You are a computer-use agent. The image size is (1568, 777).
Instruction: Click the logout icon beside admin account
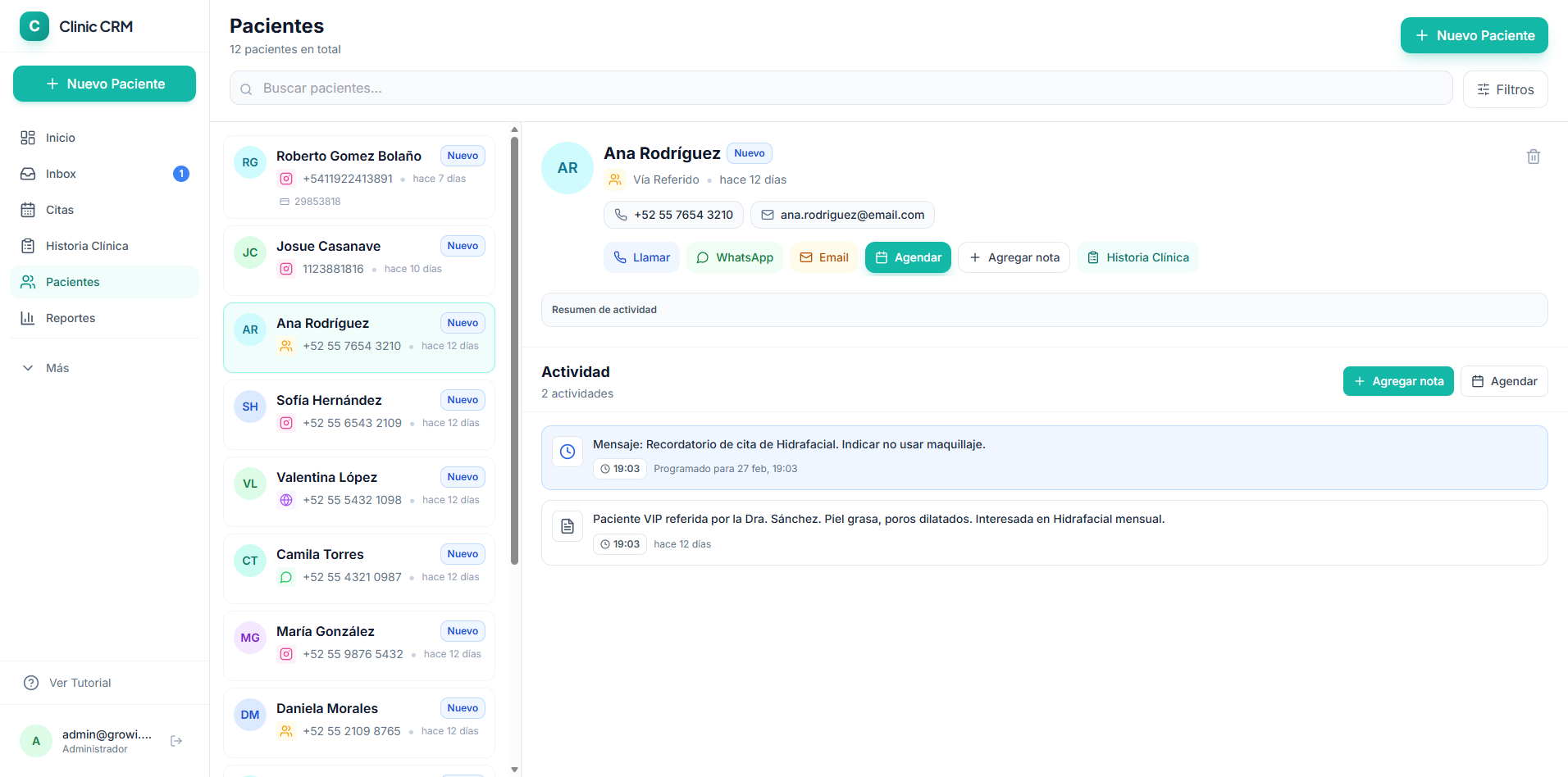click(x=176, y=741)
